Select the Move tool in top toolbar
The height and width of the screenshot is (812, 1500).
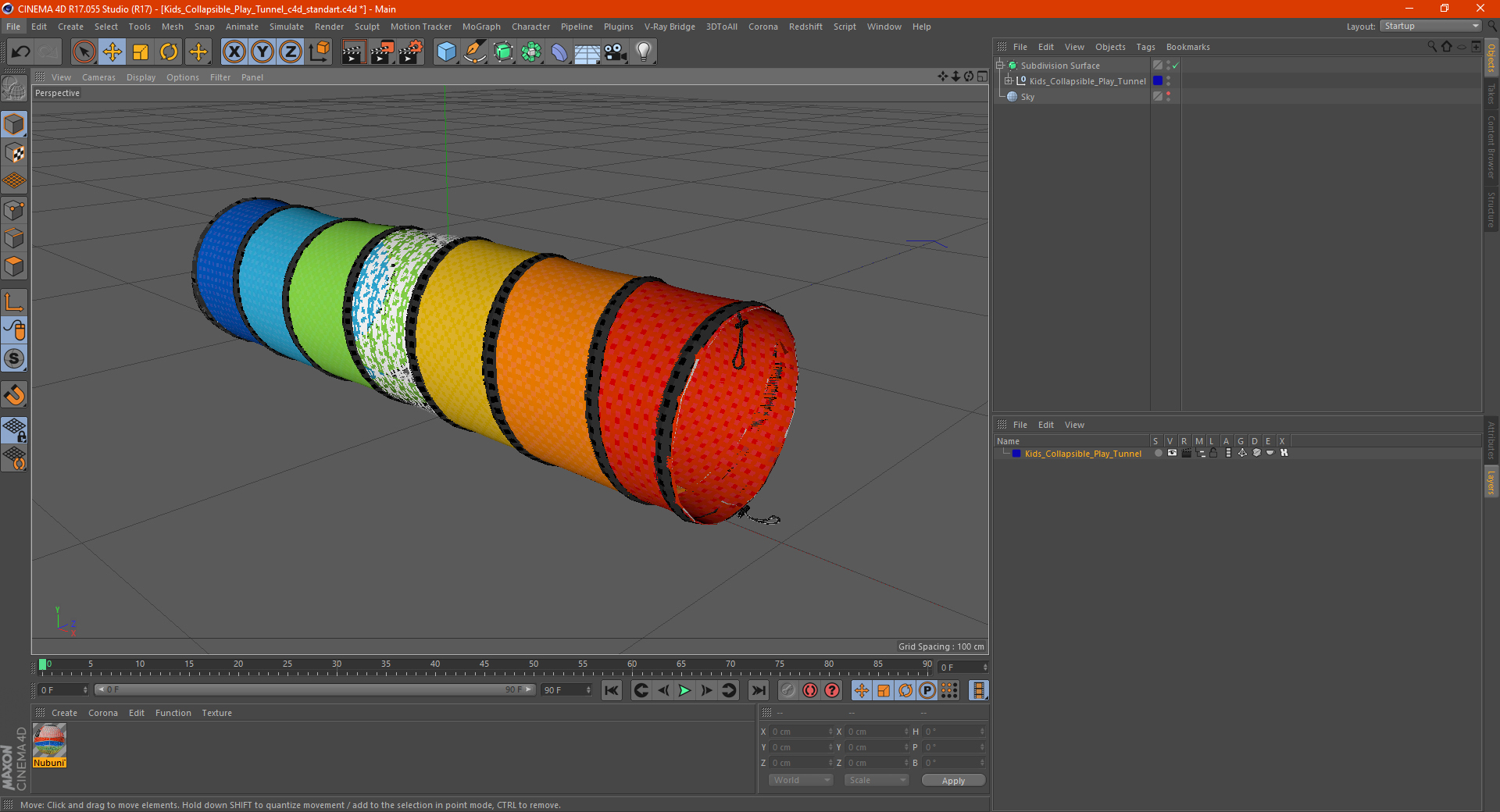(112, 52)
